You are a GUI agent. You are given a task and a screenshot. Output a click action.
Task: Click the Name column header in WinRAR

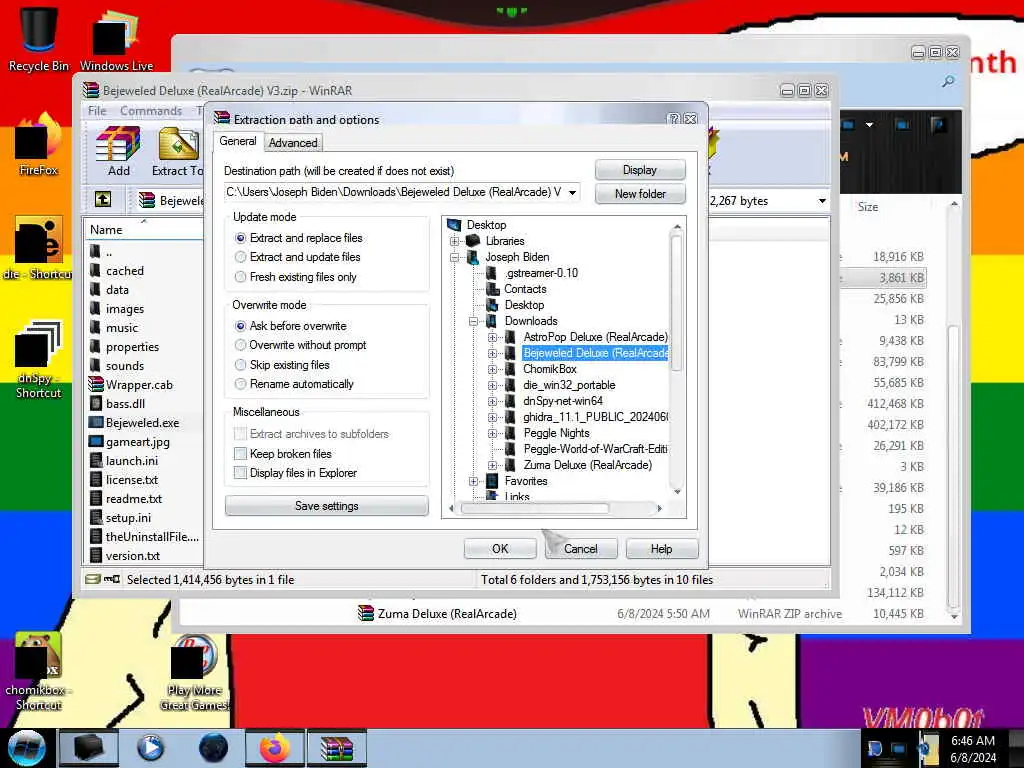coord(144,230)
